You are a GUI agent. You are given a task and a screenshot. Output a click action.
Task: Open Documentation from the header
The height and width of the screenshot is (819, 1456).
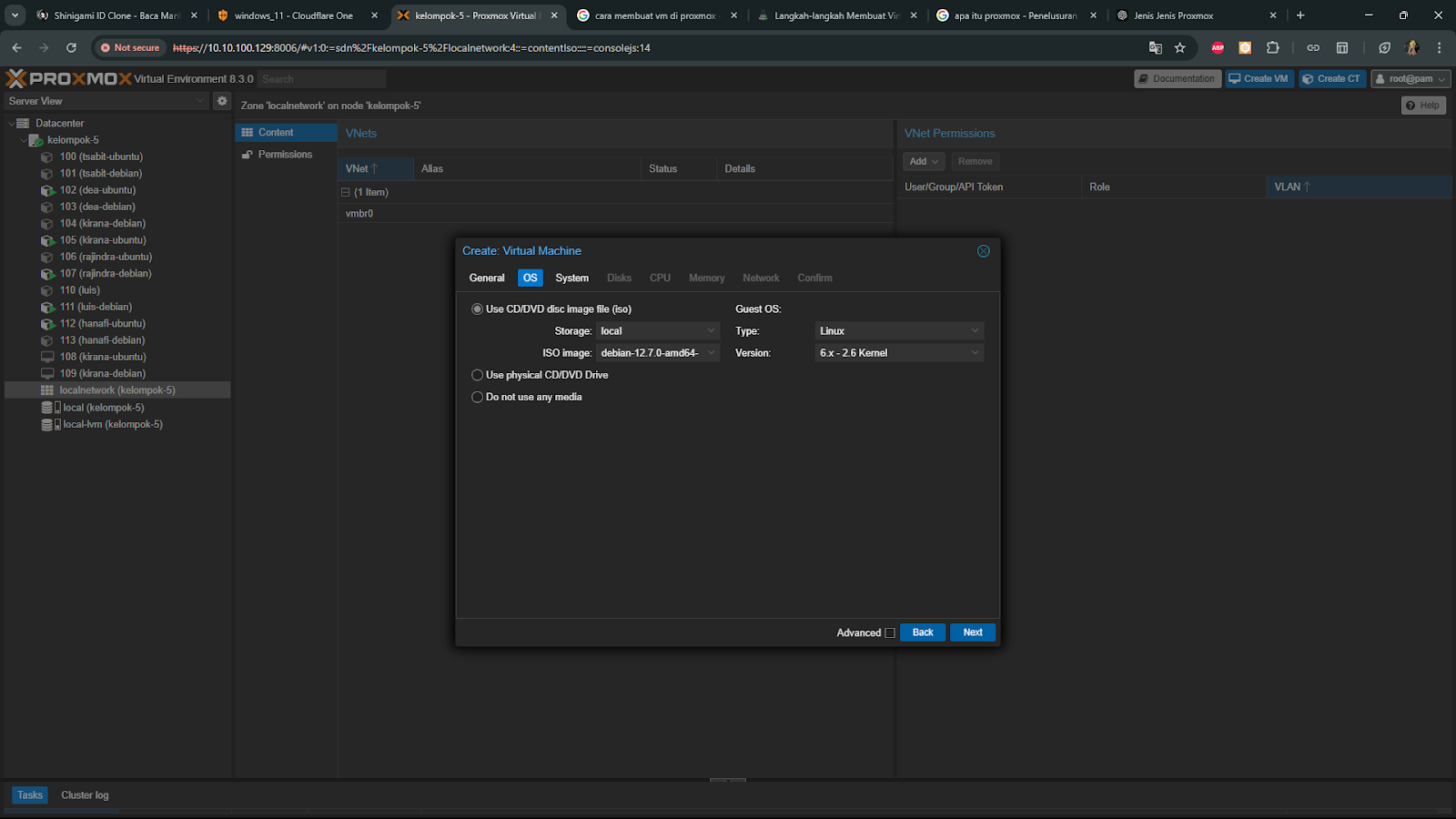tap(1178, 79)
